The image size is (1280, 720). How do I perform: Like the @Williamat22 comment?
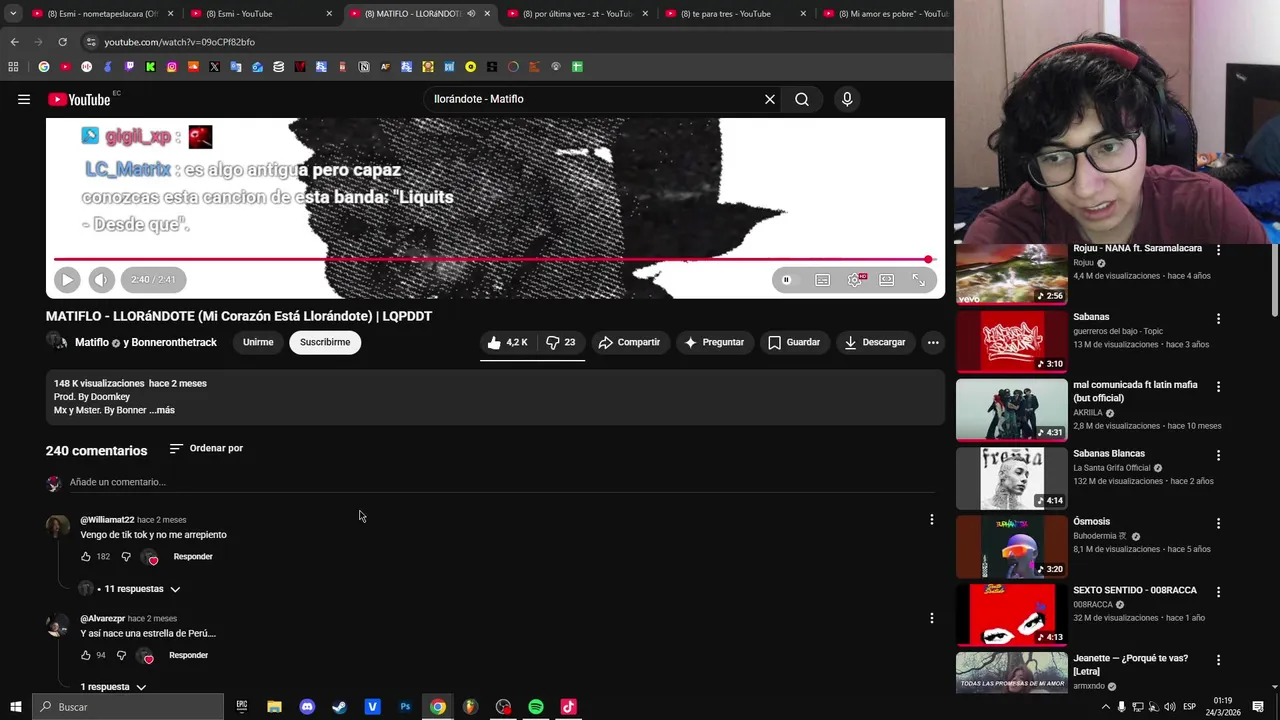coord(86,556)
